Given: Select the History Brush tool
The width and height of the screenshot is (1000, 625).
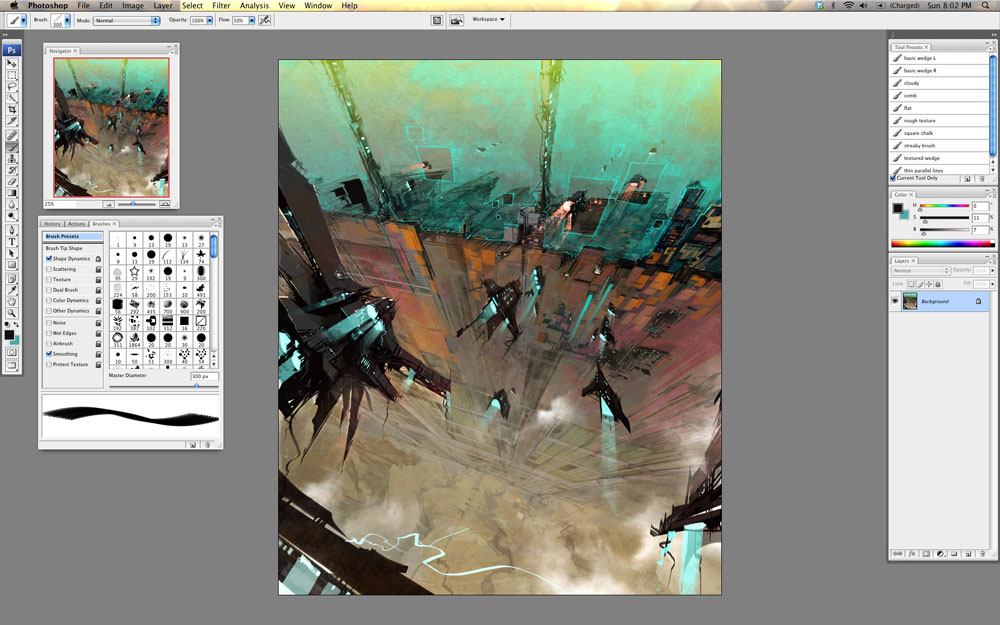Looking at the screenshot, I should (11, 170).
